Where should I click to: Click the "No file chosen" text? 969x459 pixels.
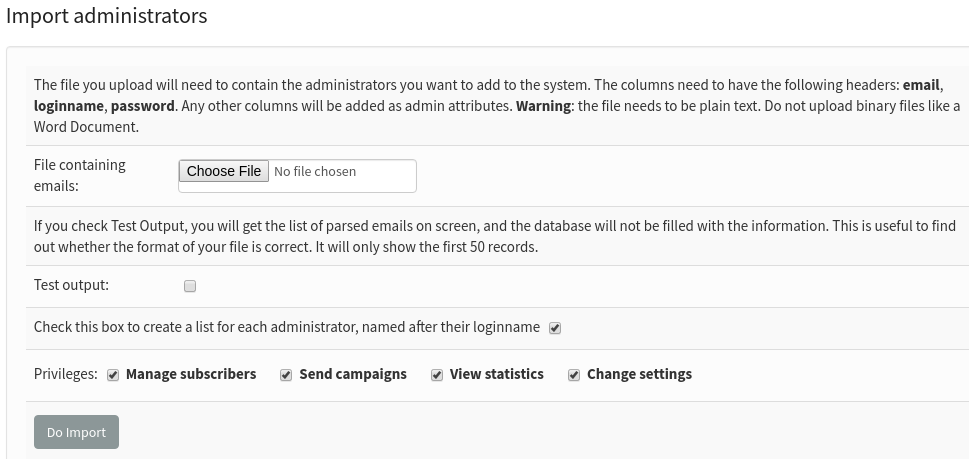pyautogui.click(x=315, y=172)
